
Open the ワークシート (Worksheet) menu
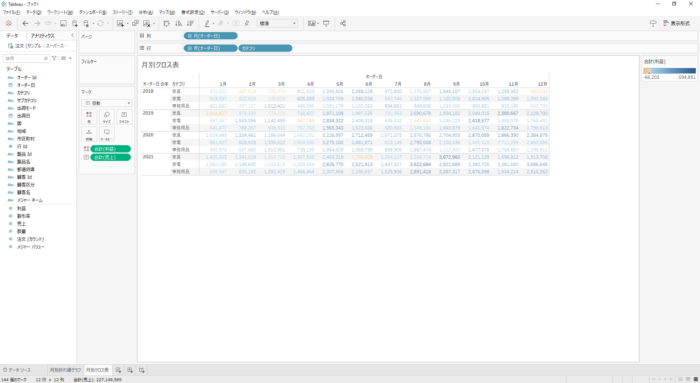point(60,12)
